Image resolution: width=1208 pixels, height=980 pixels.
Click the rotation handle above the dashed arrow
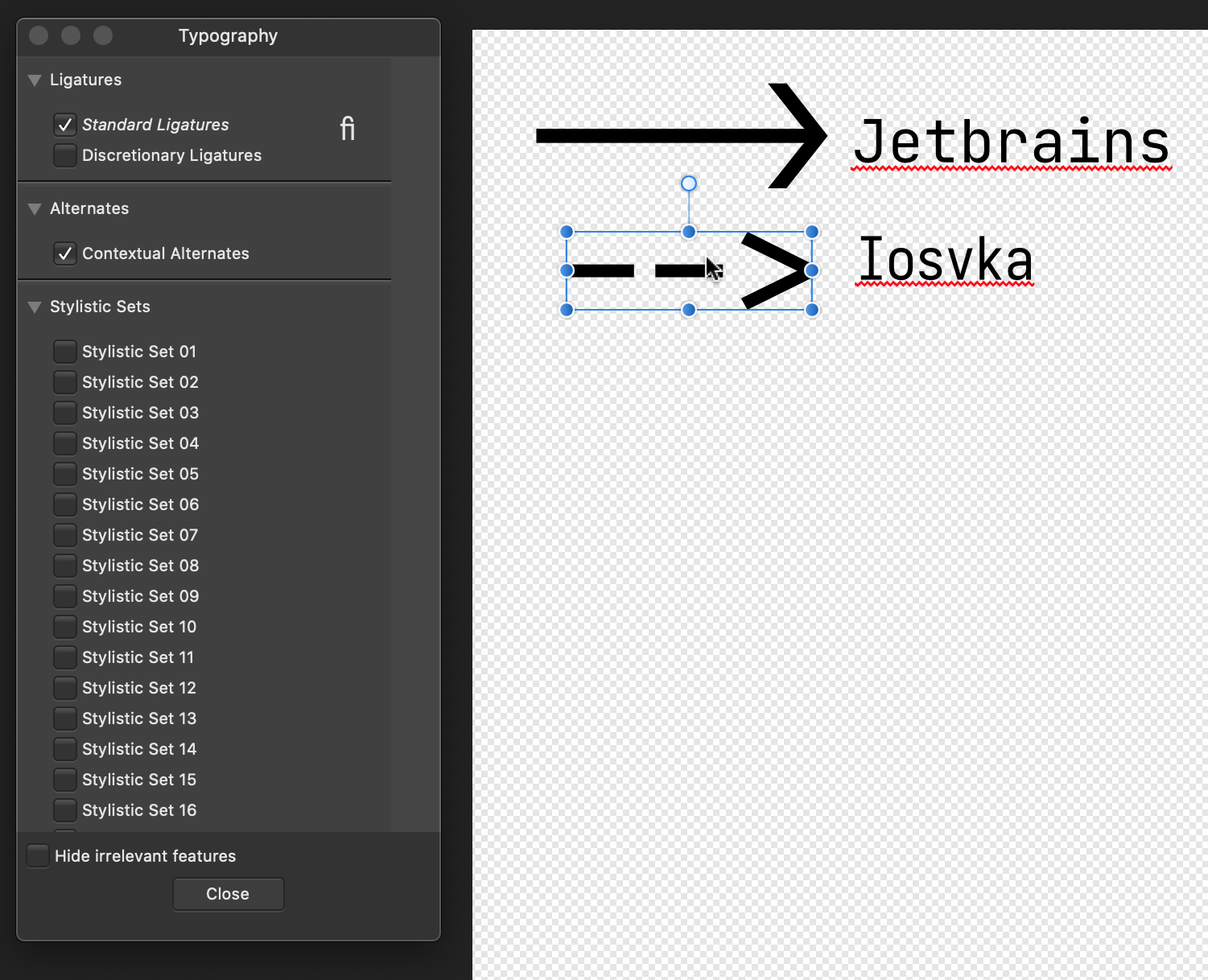point(689,183)
